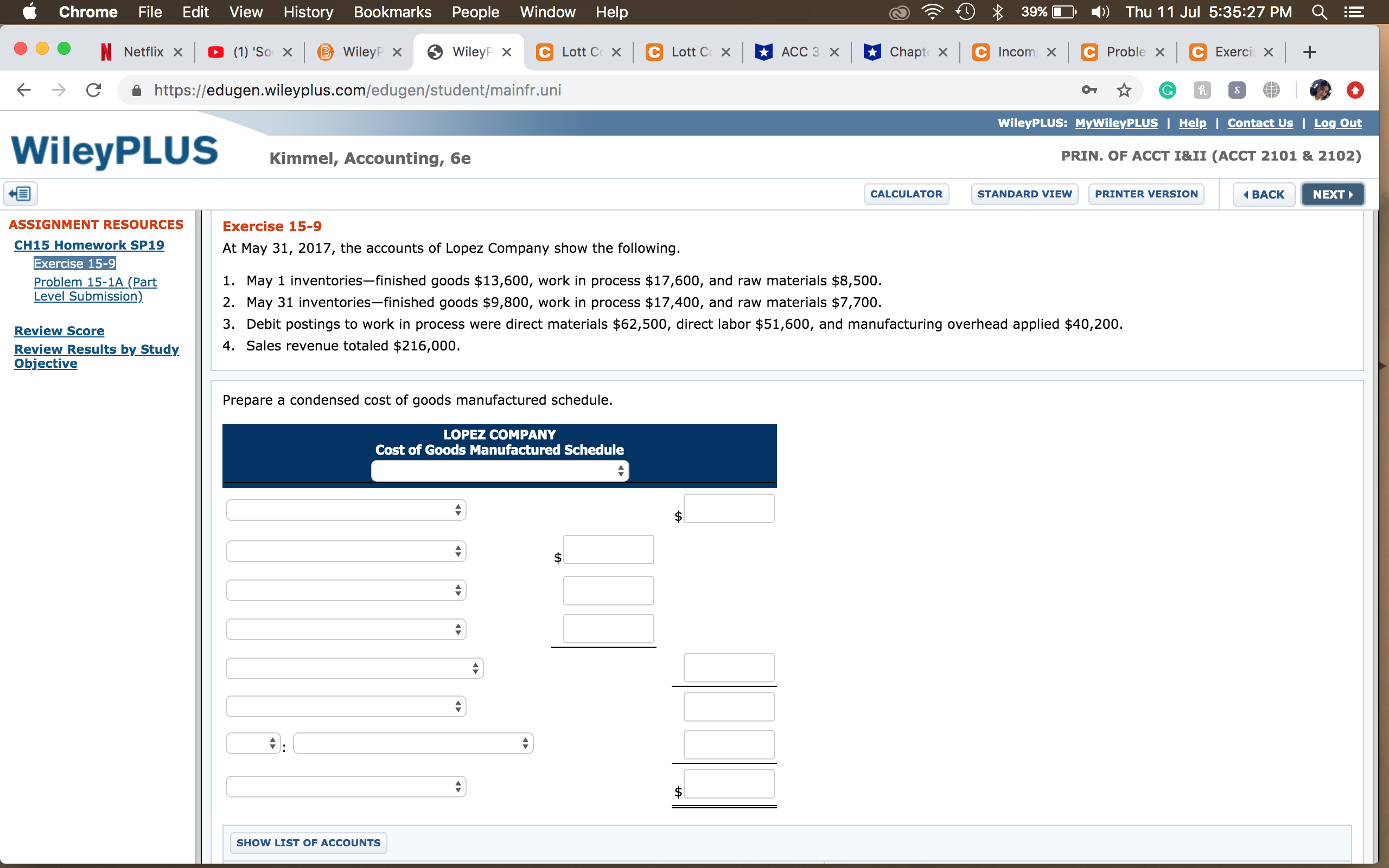
Task: Click the key icon in the address bar
Action: [x=1089, y=90]
